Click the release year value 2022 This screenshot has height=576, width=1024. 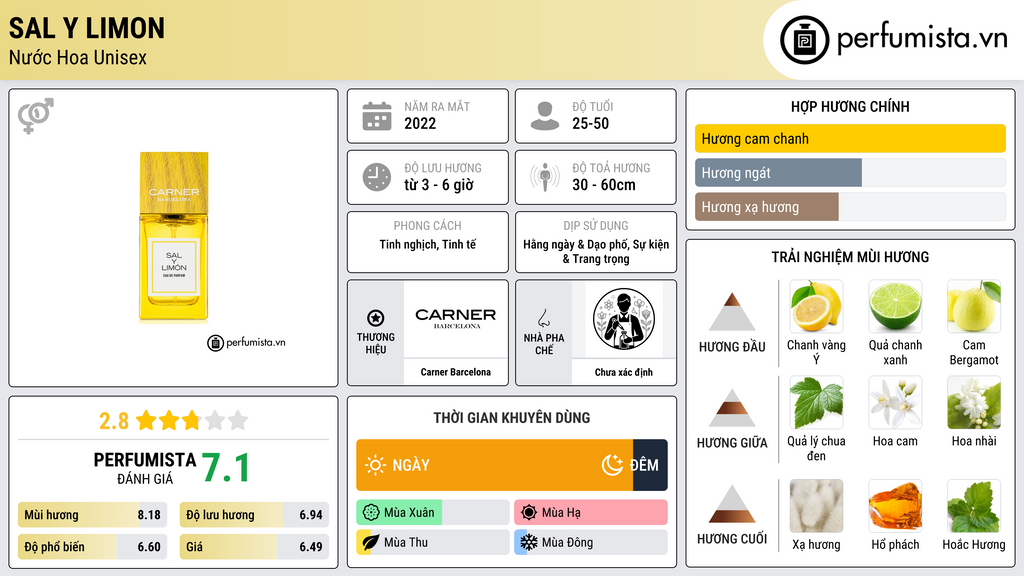pos(420,123)
